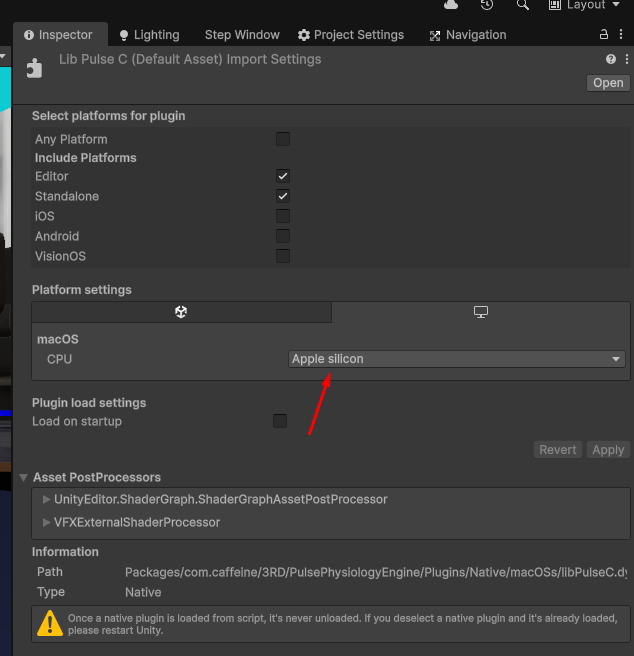Select the Standalone monitor platform tab
Viewport: 634px width, 656px height.
click(481, 312)
